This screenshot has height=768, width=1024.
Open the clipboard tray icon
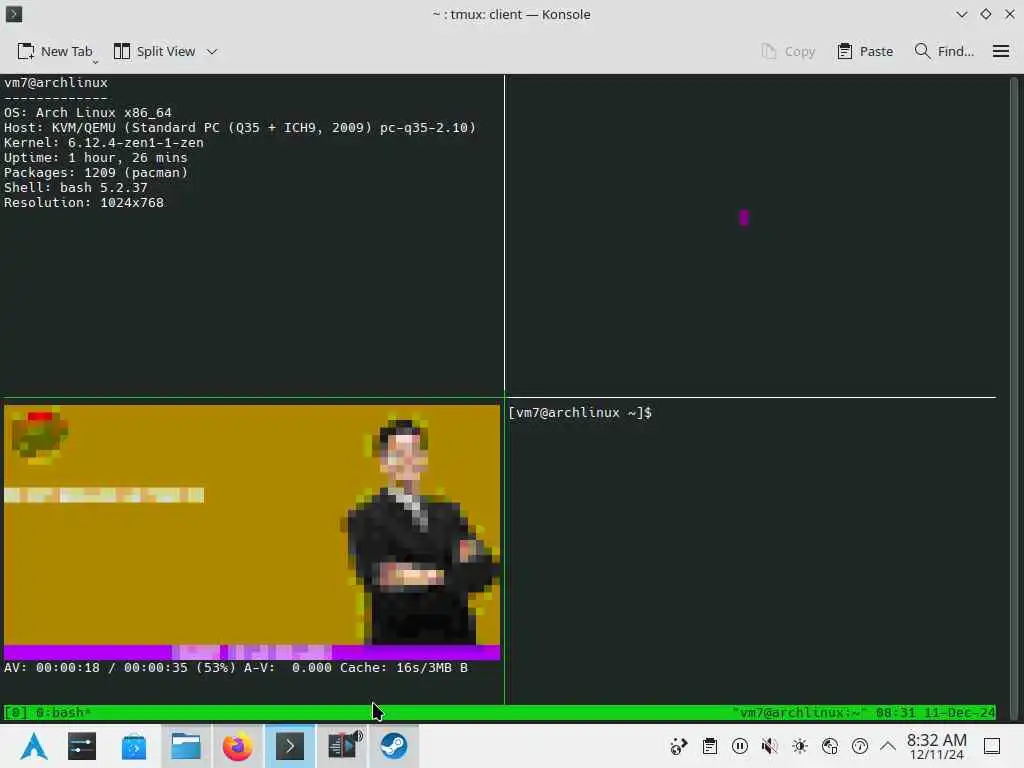[x=710, y=746]
